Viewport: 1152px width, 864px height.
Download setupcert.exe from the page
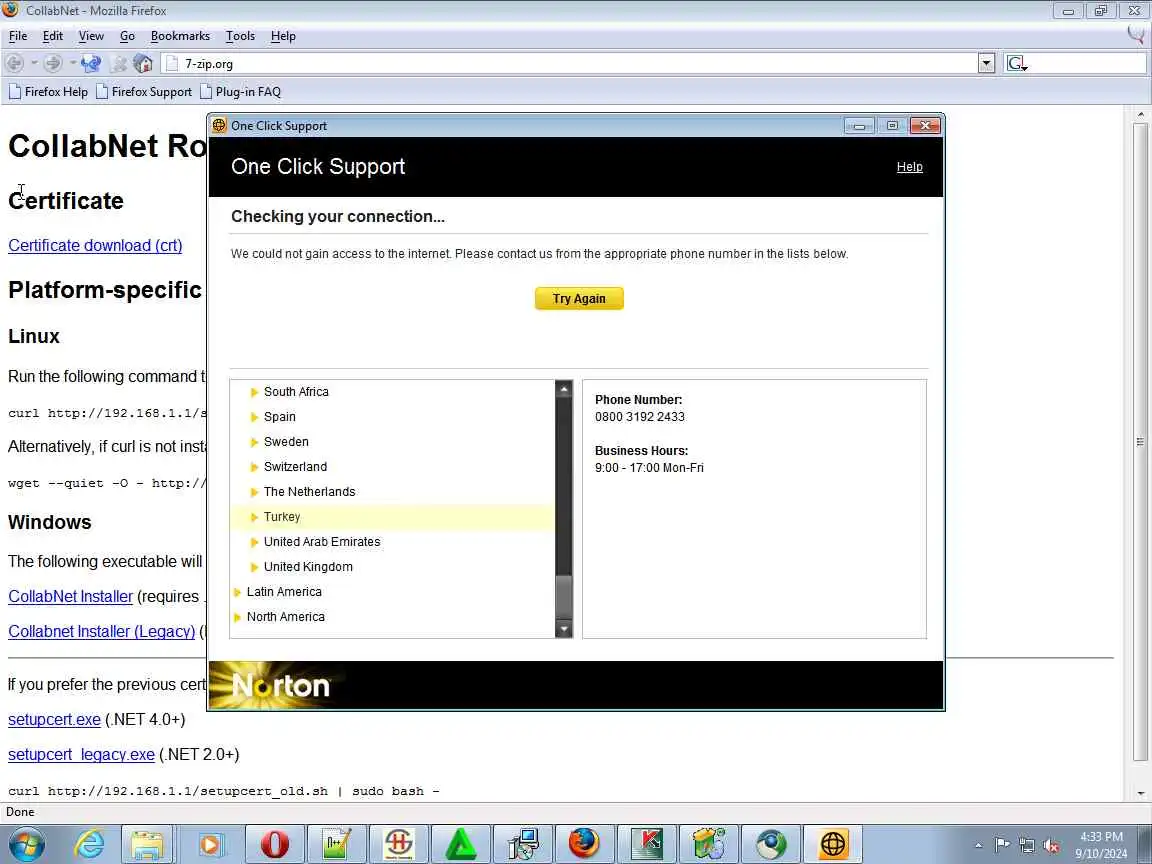[54, 719]
